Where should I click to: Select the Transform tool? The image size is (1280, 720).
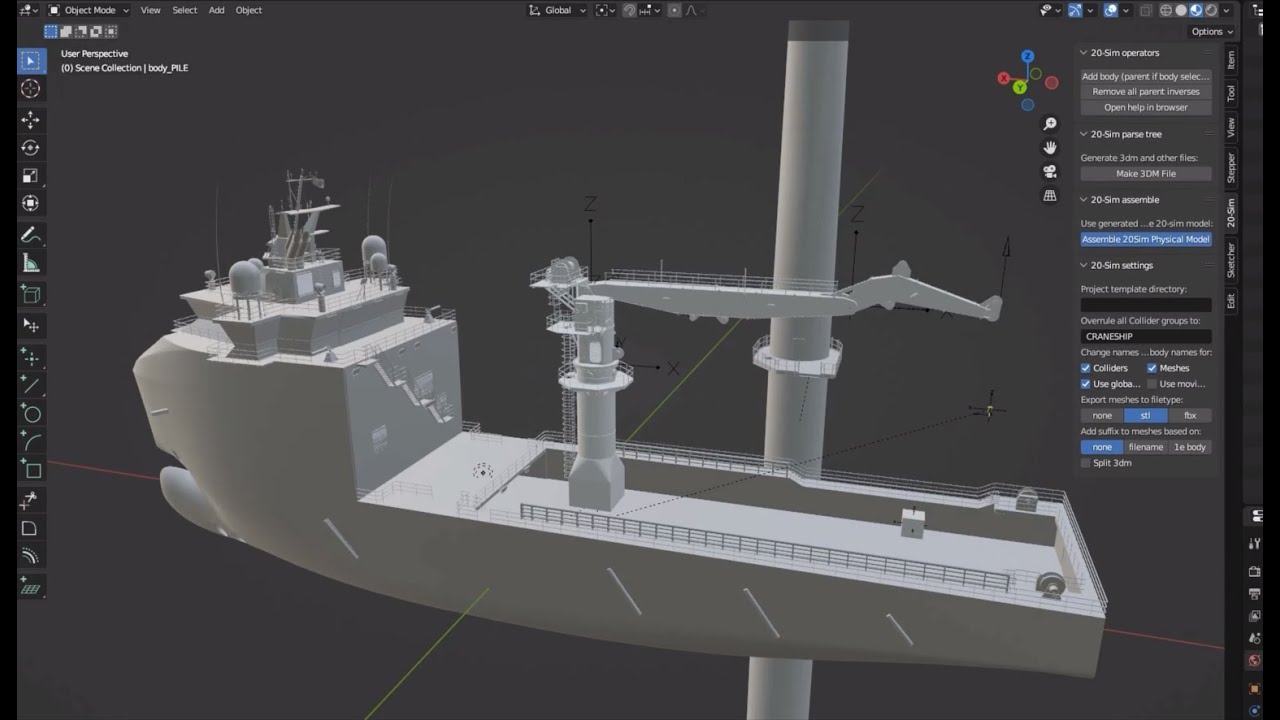tap(31, 203)
